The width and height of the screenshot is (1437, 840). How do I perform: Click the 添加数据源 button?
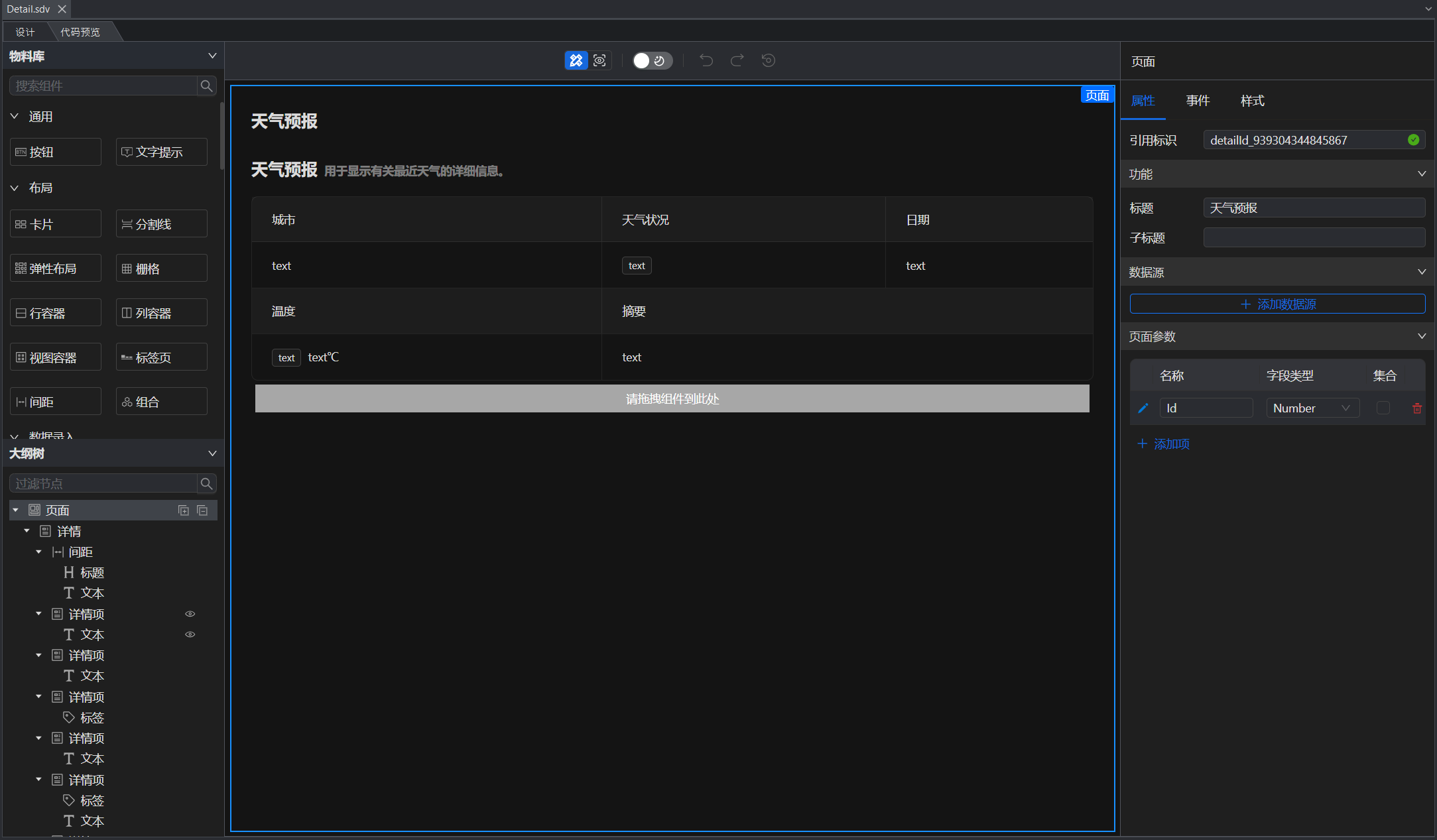tap(1277, 304)
